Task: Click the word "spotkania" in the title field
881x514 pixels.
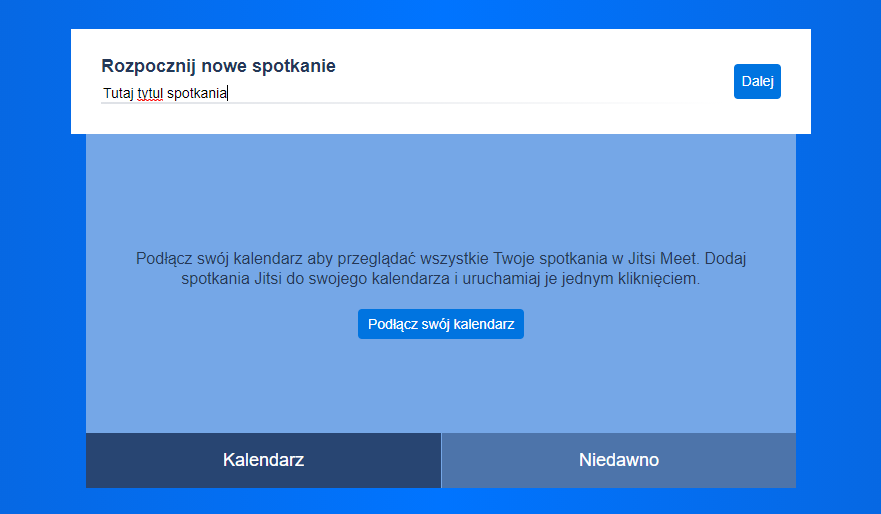Action: (197, 93)
